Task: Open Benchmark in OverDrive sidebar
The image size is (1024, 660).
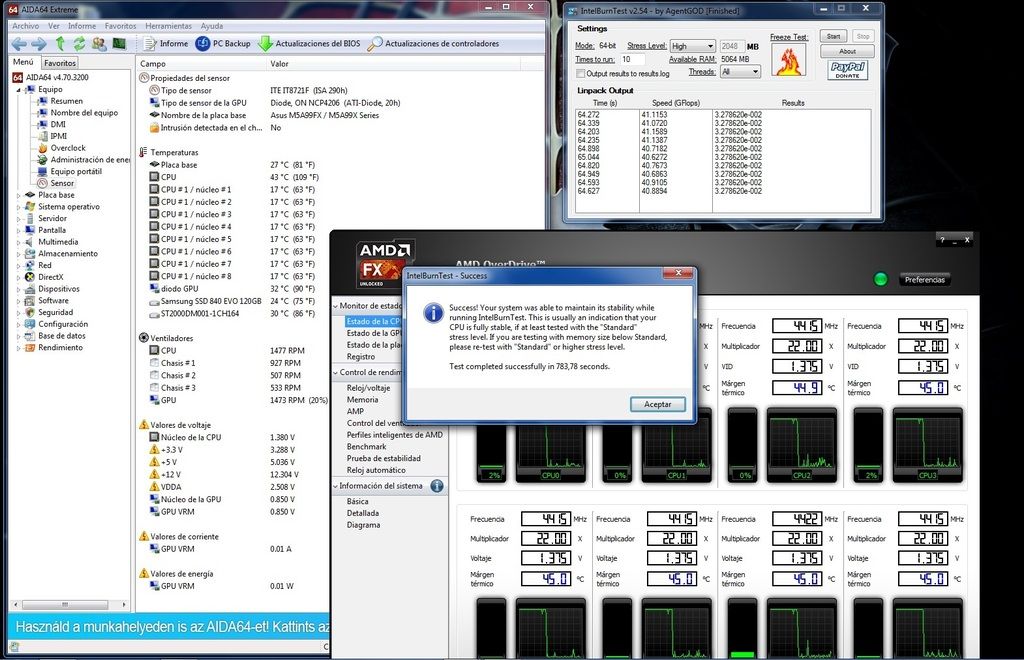Action: tap(366, 447)
